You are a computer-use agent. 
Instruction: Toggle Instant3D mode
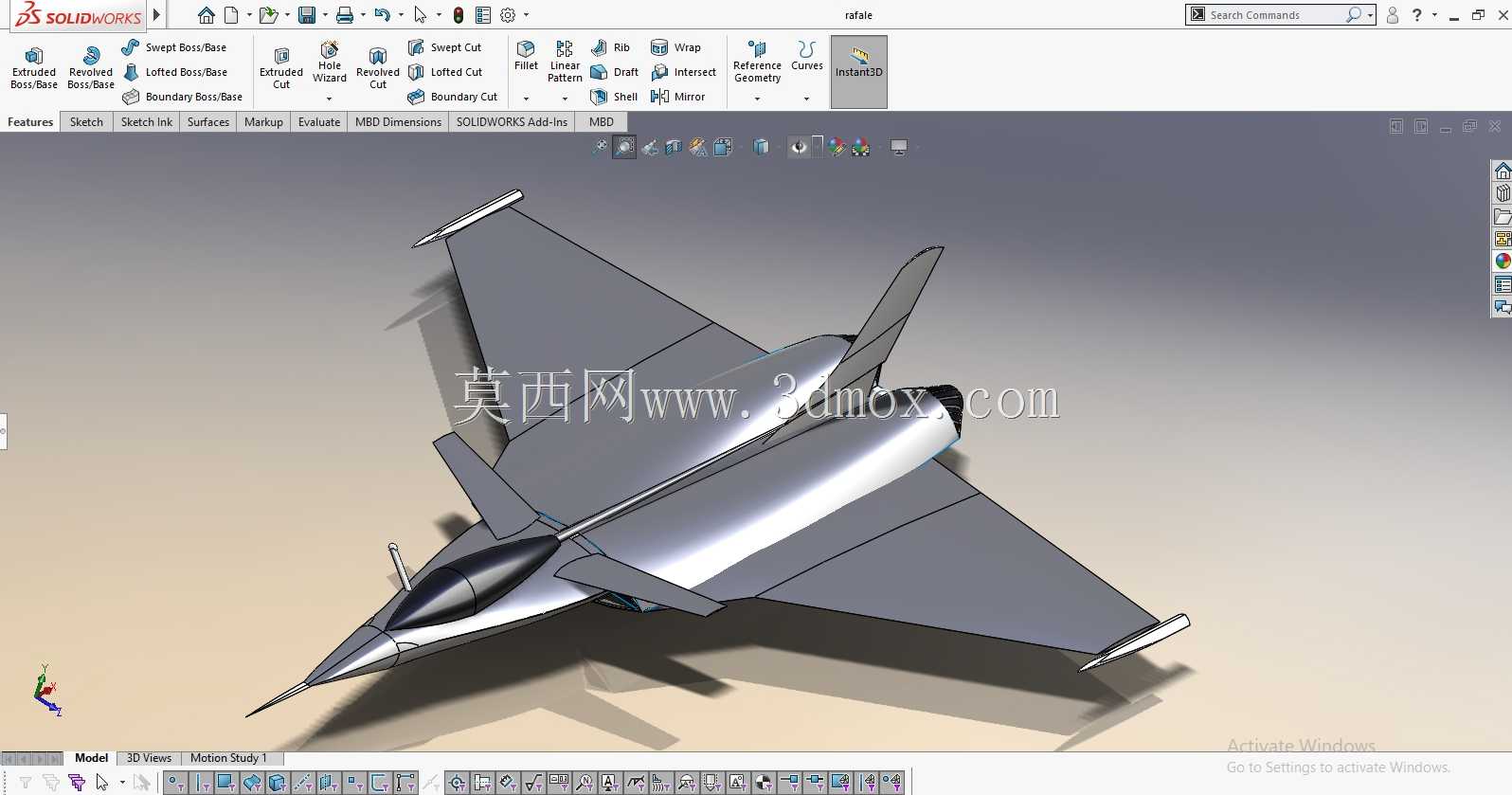859,72
